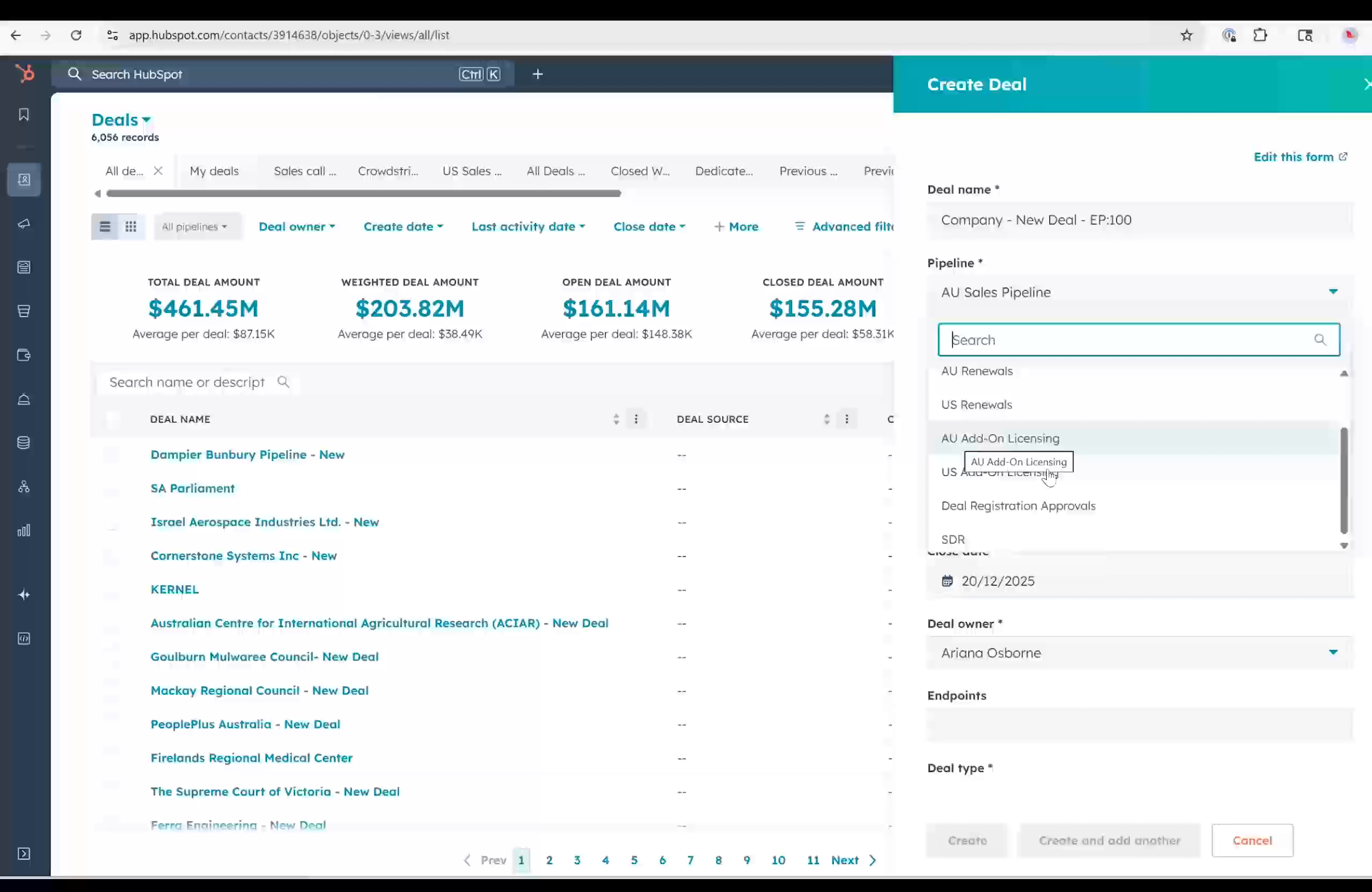Select the select-all checkbox in table header
1372x892 pixels.
pyautogui.click(x=112, y=419)
